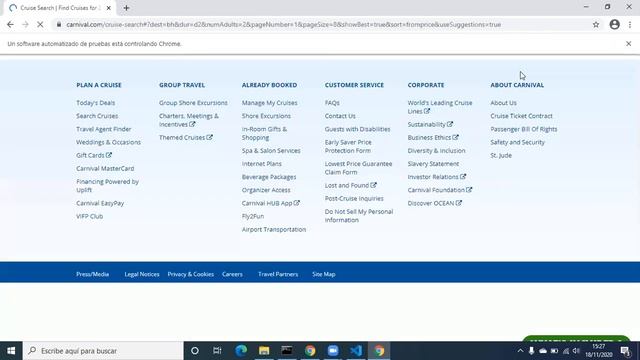Open Themed Cruises external link
Viewport: 640px width, 360px height.
click(x=186, y=138)
